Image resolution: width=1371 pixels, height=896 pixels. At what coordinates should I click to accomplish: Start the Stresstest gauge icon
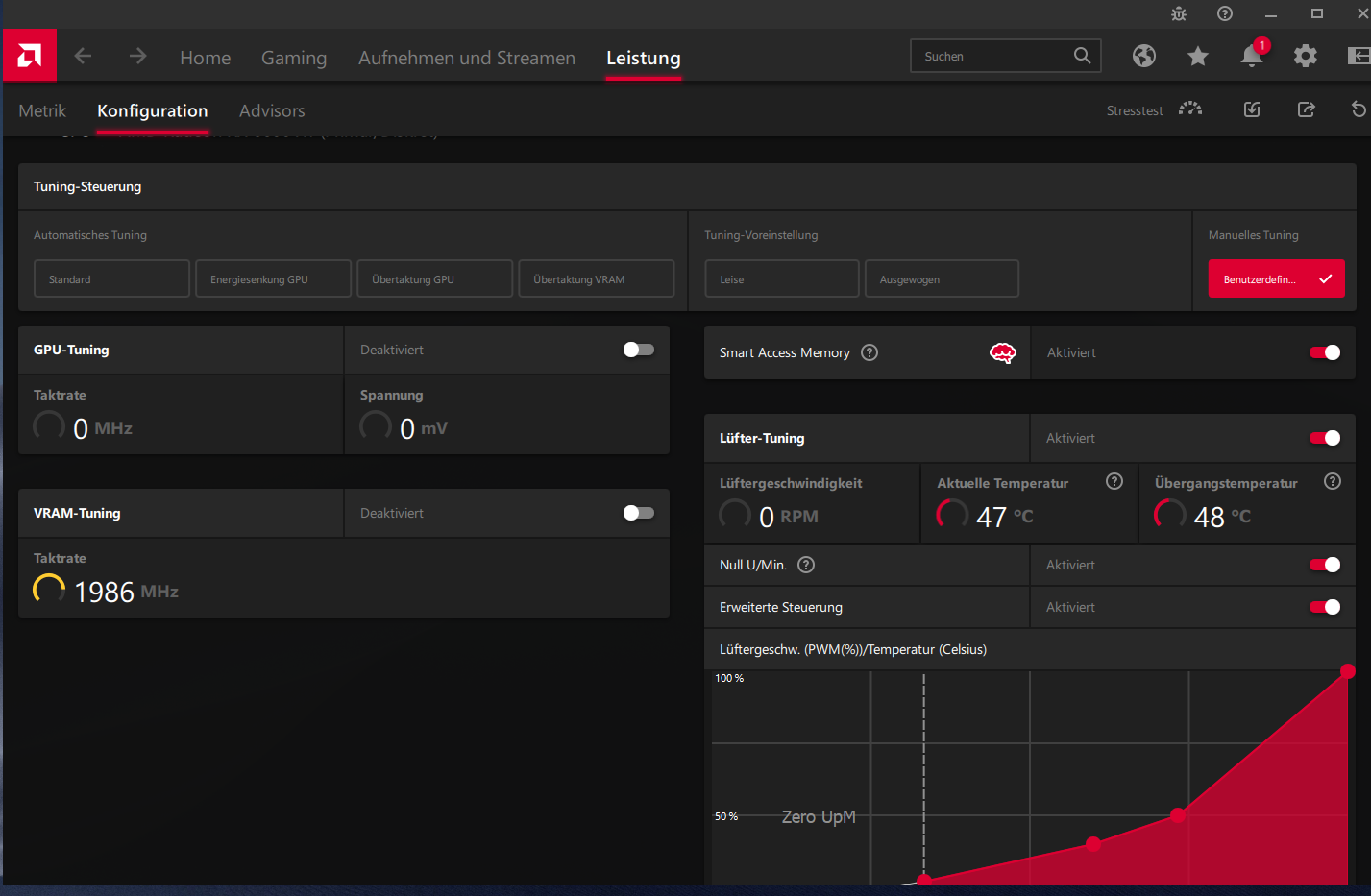(1191, 109)
